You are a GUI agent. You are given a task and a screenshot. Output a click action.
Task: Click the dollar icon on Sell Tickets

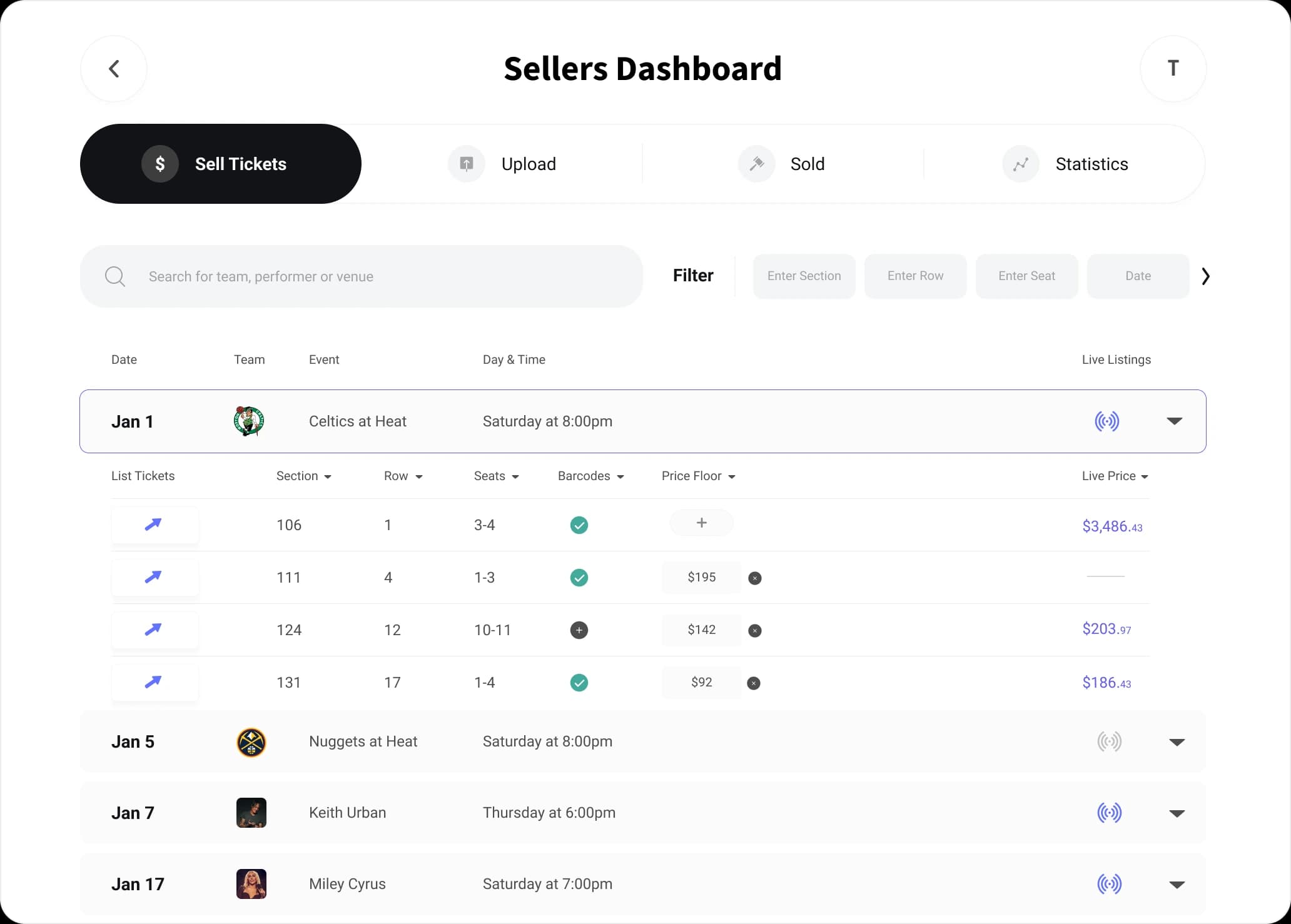pos(160,164)
